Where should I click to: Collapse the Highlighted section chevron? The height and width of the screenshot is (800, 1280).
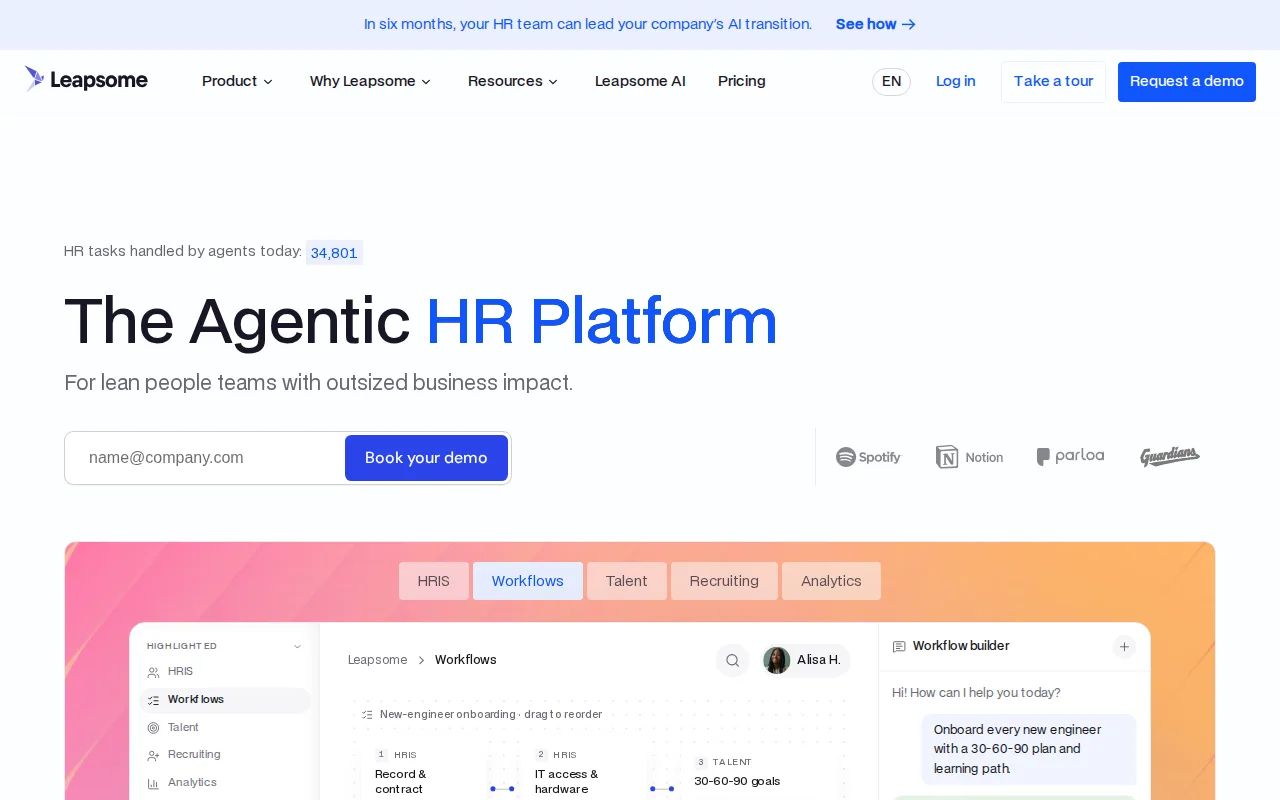click(297, 646)
